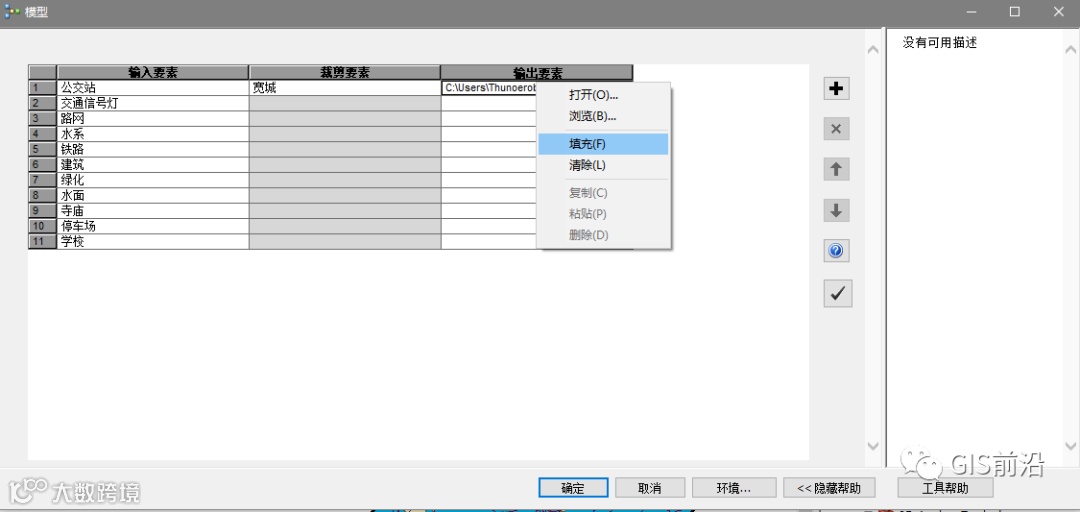Add a new row with plus icon

tap(836, 88)
